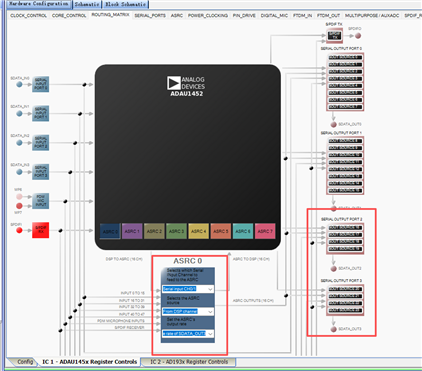Click OUT SOURCE 15 in Serial Output Port 1
The height and width of the screenshot is (371, 422).
point(345,191)
